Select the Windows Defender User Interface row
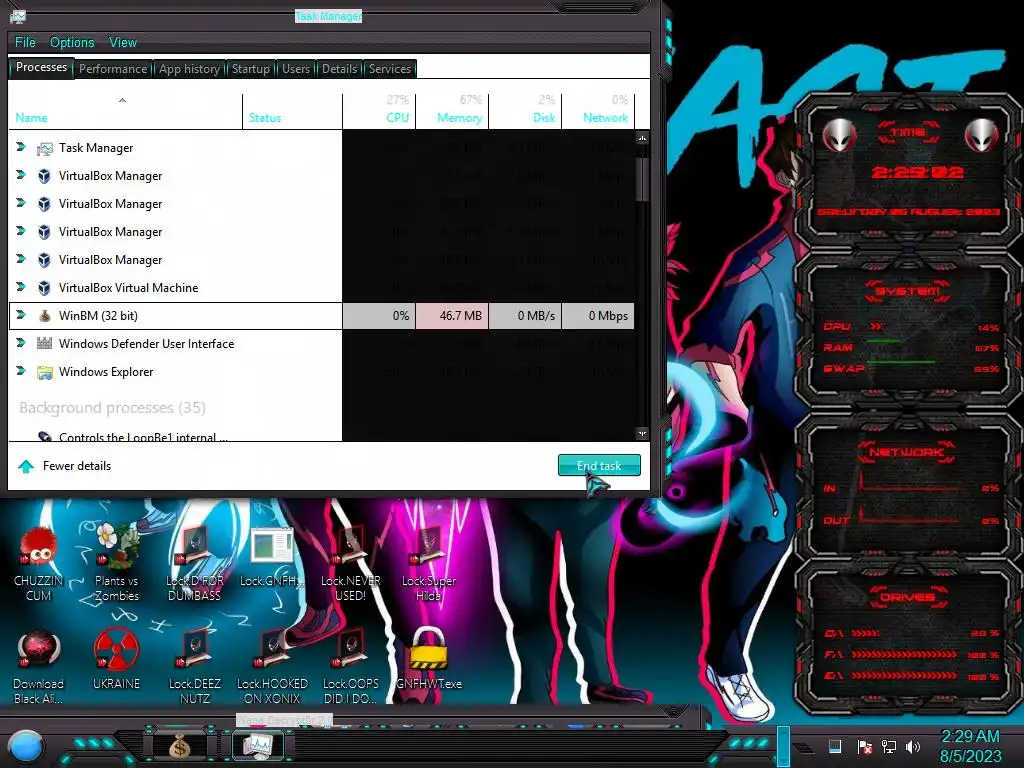The width and height of the screenshot is (1024, 768). pos(176,344)
